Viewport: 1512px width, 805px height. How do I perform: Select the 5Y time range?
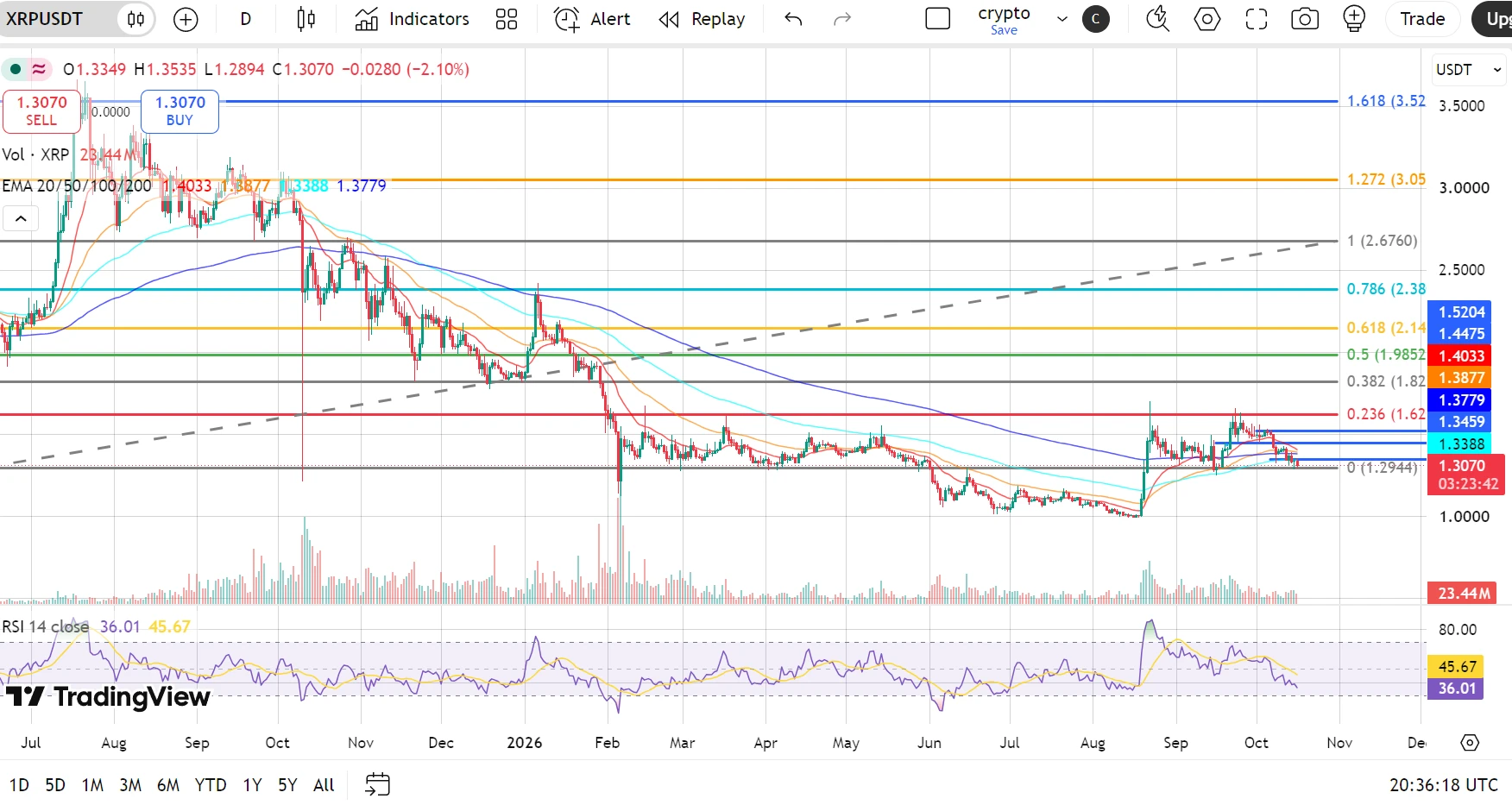(287, 785)
